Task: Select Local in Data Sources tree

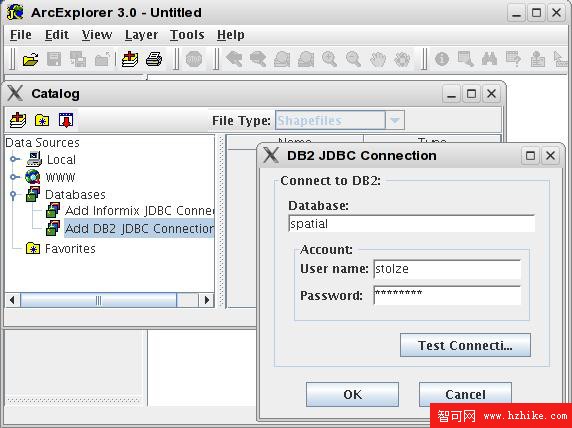Action: [x=61, y=160]
